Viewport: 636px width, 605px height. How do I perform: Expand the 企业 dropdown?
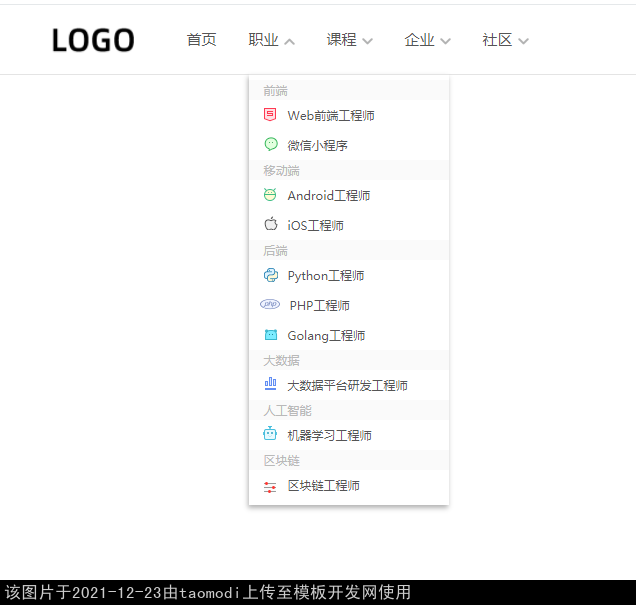click(427, 40)
